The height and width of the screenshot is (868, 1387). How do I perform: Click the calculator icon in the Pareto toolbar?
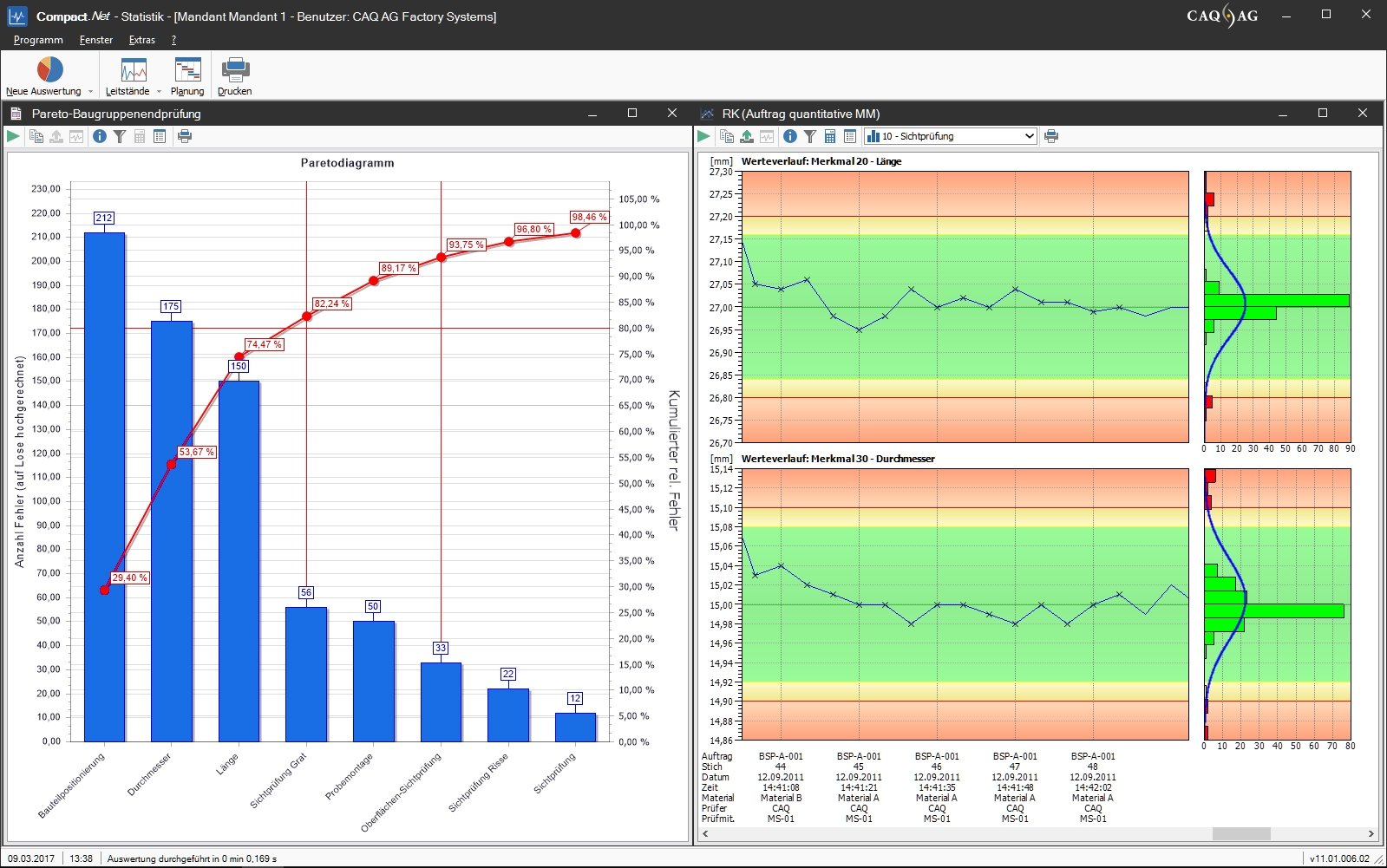(140, 136)
